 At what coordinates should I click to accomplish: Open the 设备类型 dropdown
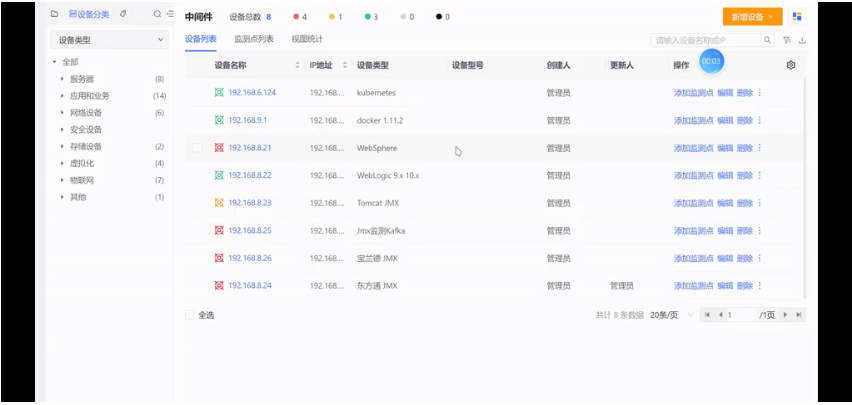click(x=110, y=40)
